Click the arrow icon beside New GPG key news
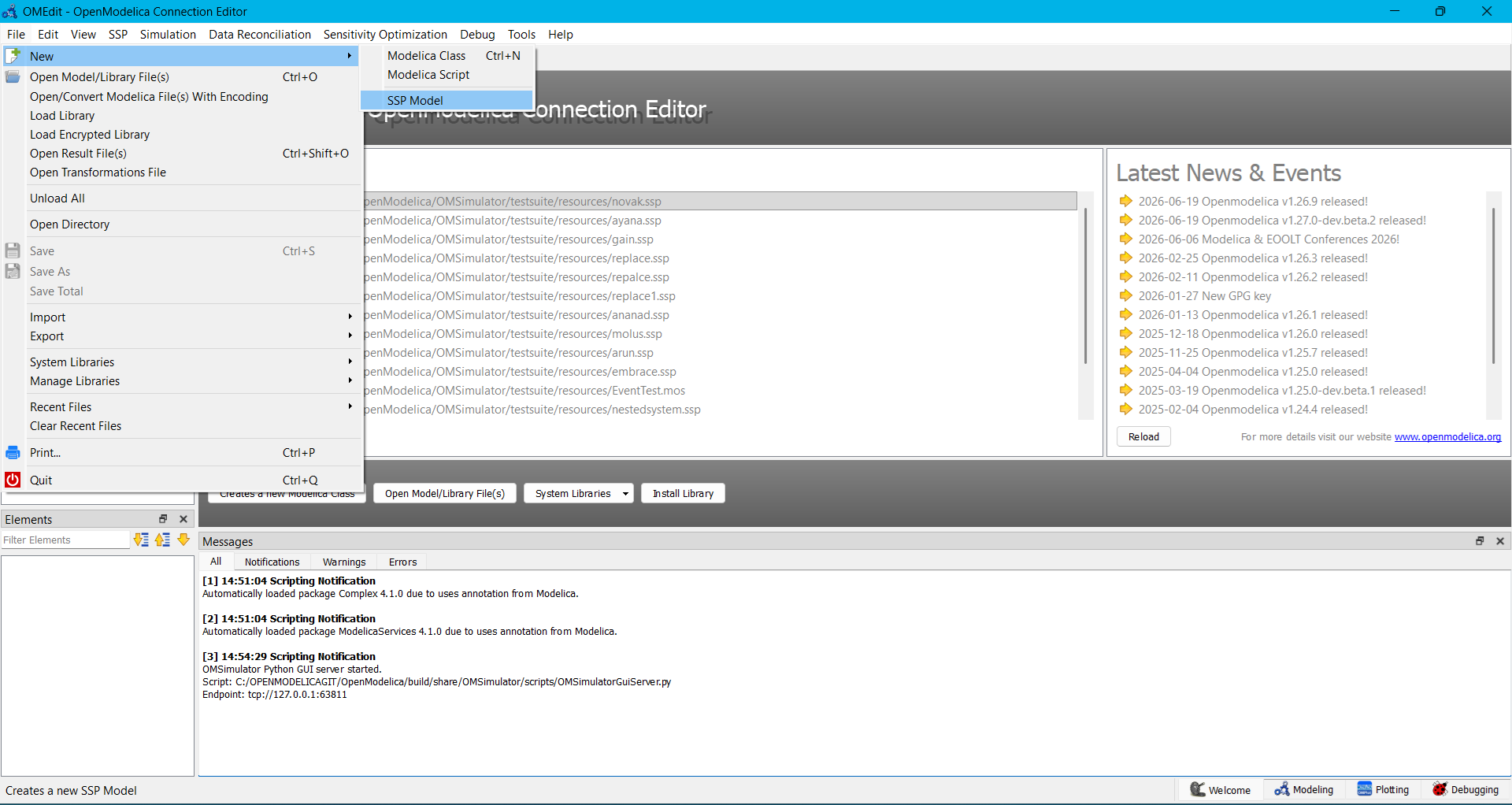This screenshot has height=805, width=1512. click(x=1126, y=295)
